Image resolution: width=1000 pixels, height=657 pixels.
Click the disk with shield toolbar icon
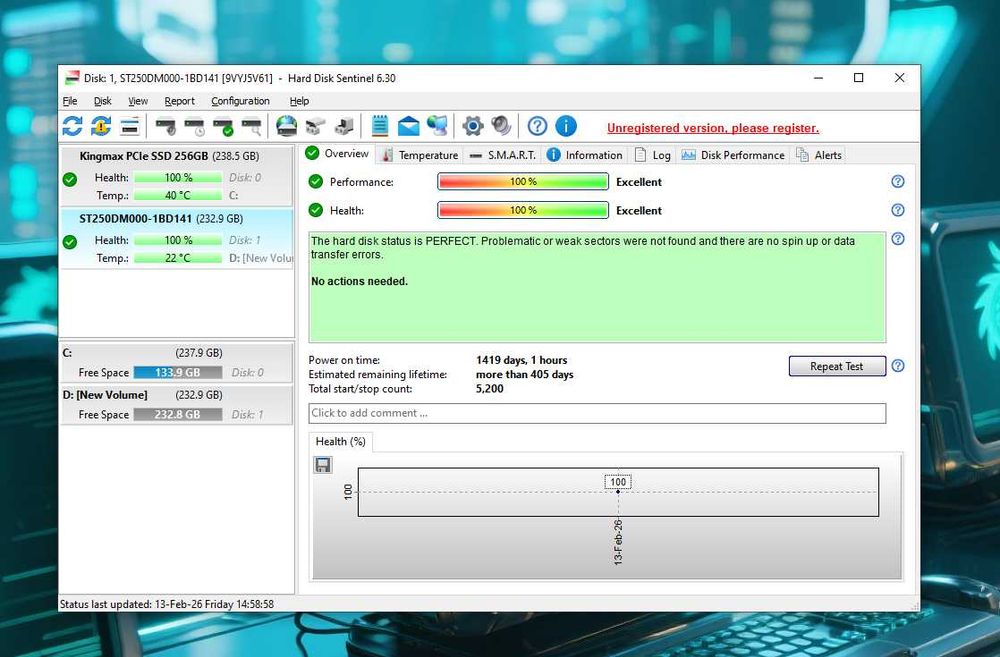click(x=166, y=126)
